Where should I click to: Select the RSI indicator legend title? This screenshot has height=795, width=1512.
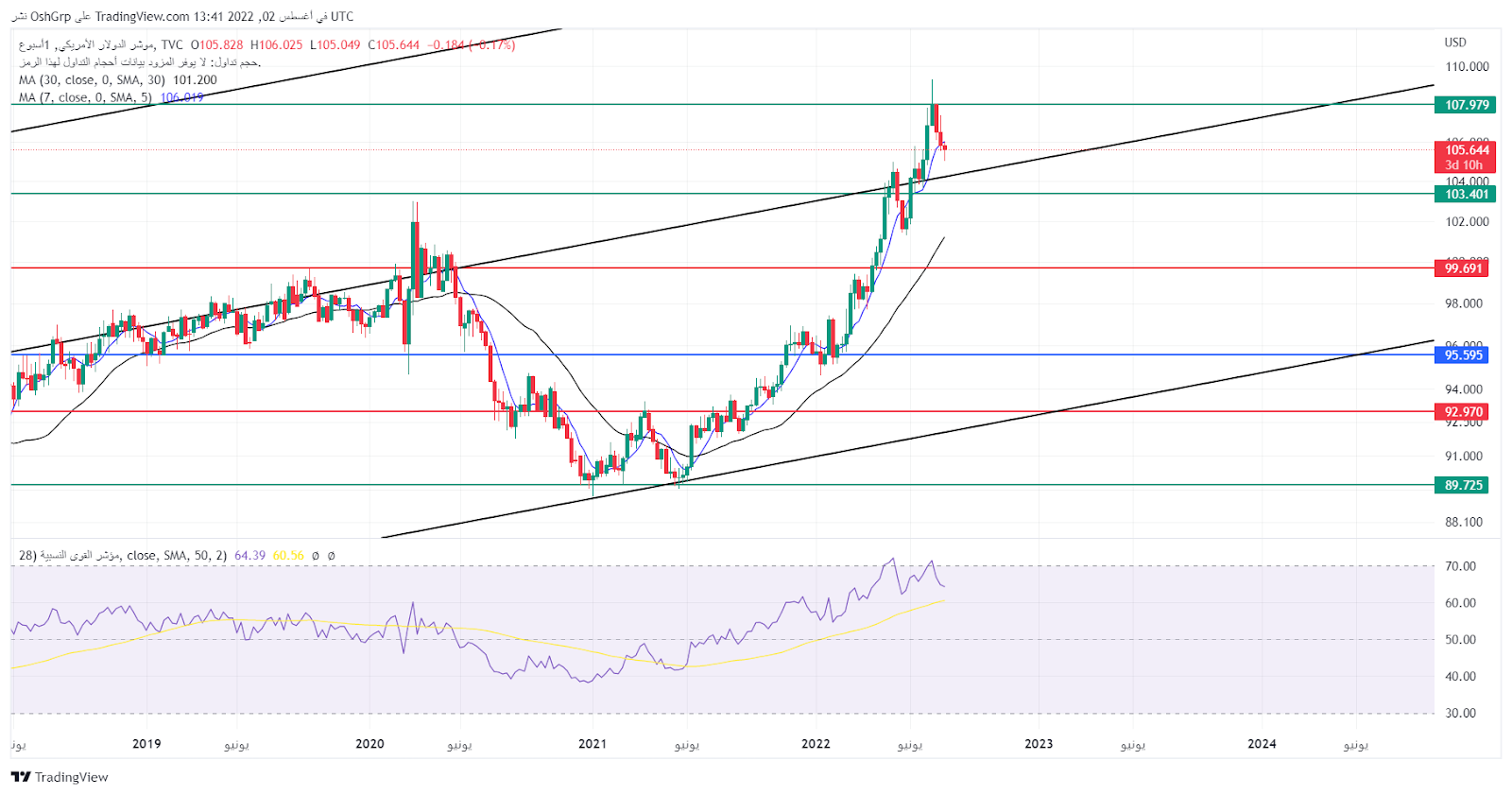click(x=123, y=556)
